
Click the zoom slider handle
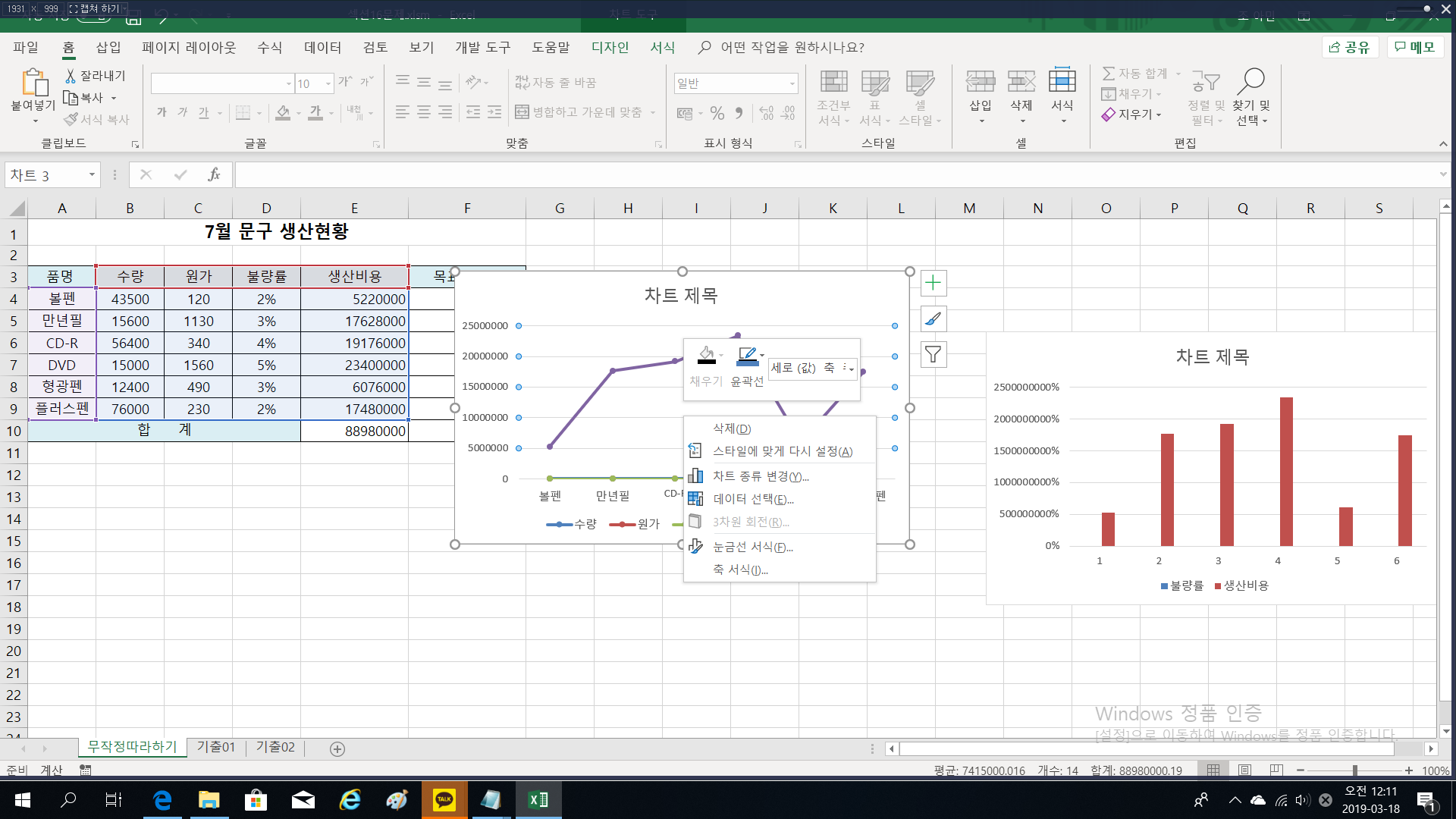[x=1354, y=770]
